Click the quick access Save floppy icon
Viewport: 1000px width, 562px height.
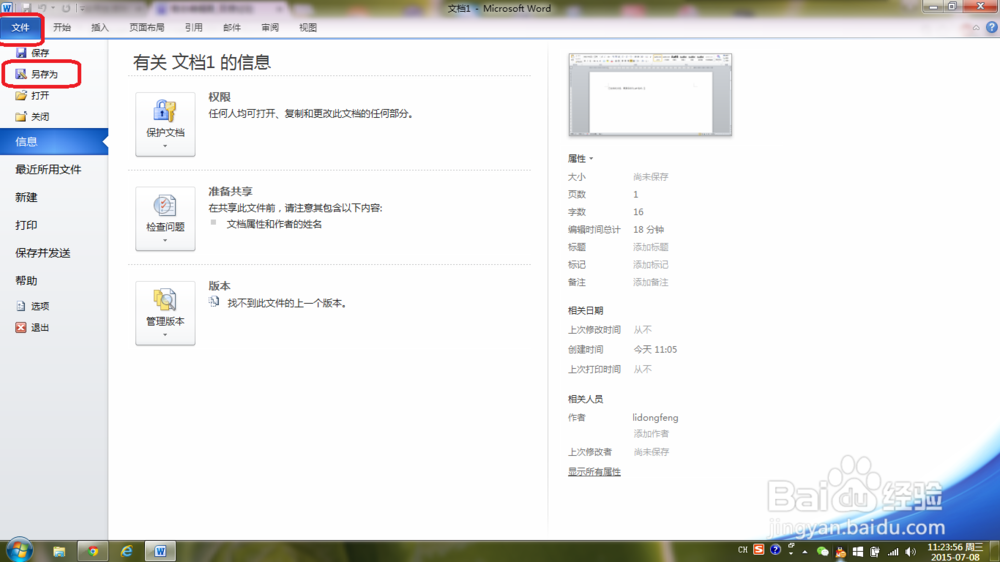26,8
